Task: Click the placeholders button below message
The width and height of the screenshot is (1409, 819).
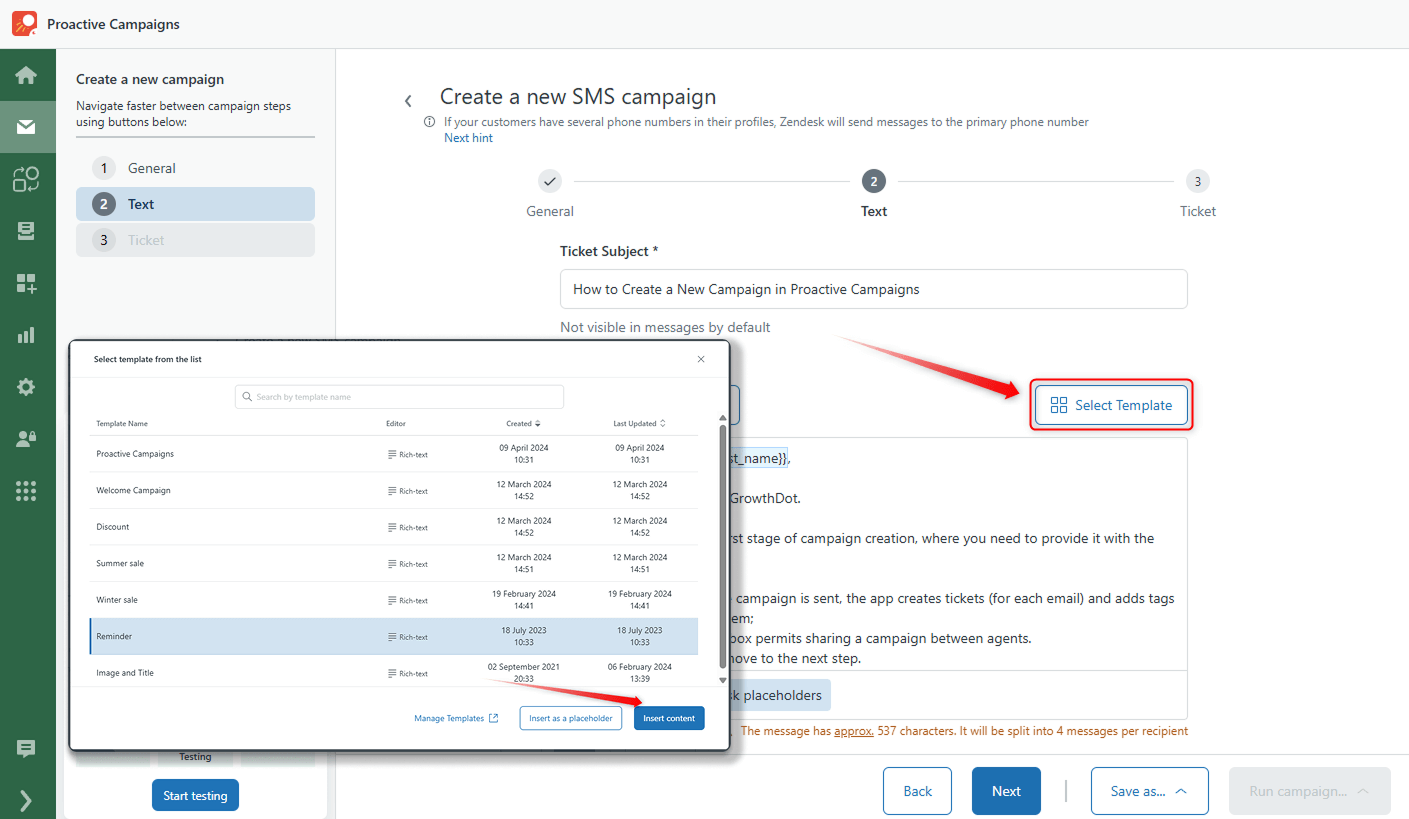Action: tap(781, 695)
